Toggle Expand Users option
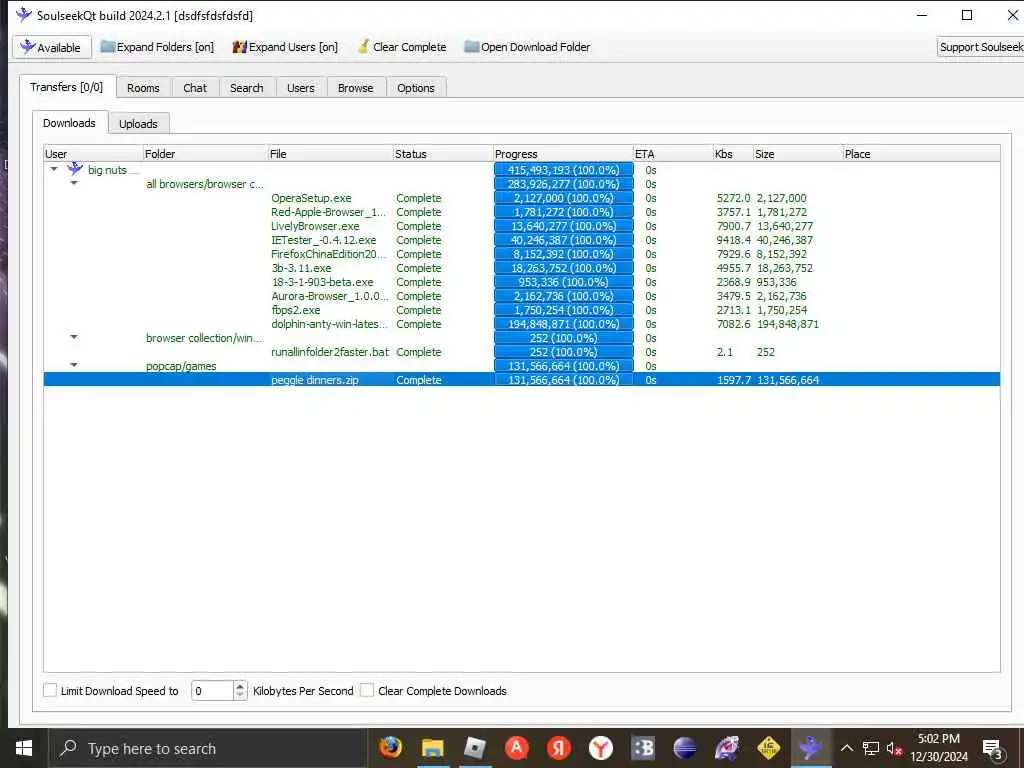Viewport: 1024px width, 768px height. click(x=285, y=47)
